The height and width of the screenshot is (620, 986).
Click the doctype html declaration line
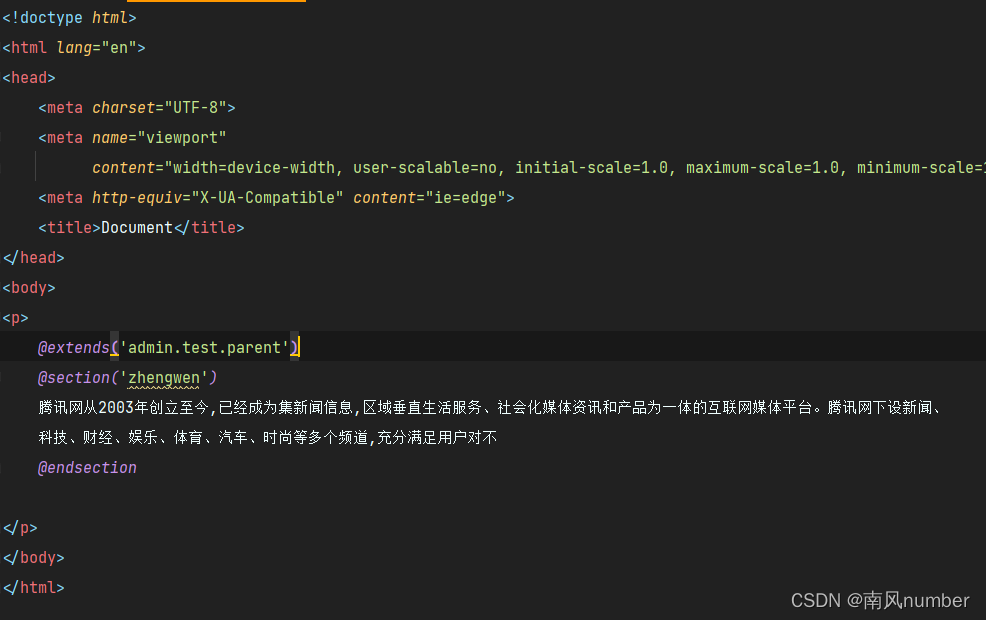click(x=69, y=18)
